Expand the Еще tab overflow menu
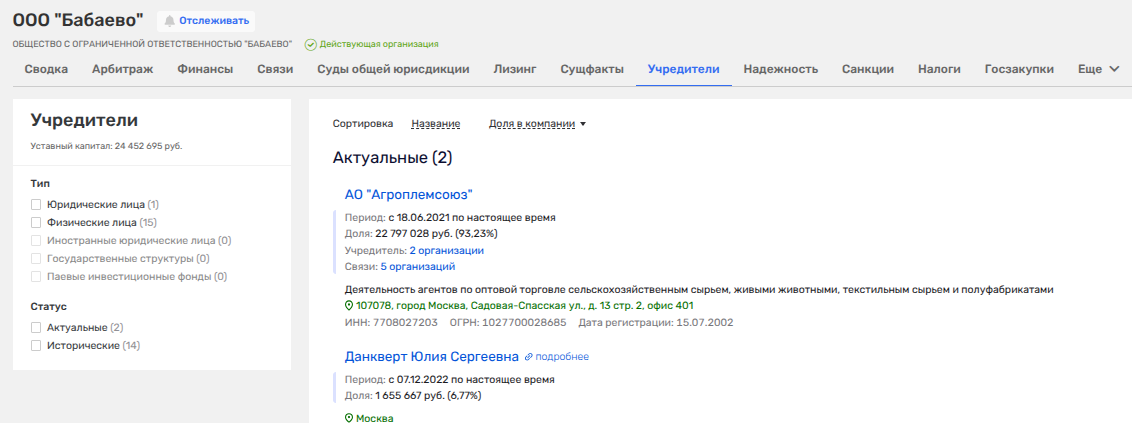This screenshot has height=423, width=1132. [1098, 69]
